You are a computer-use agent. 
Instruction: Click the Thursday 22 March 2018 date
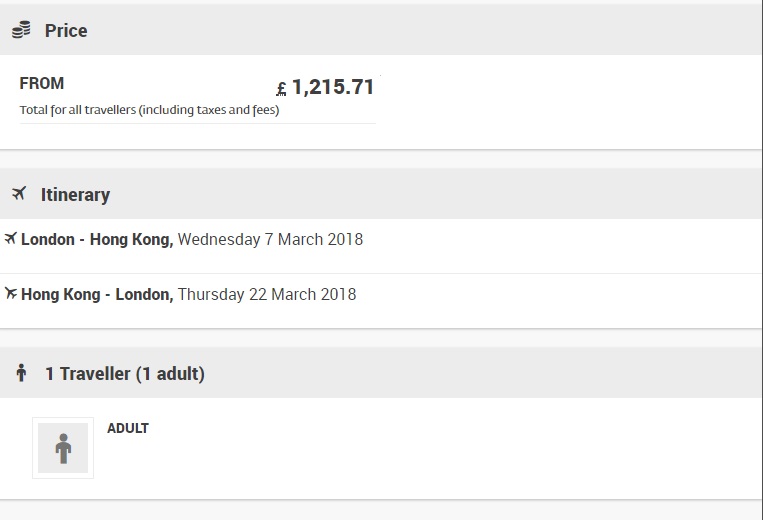(266, 295)
